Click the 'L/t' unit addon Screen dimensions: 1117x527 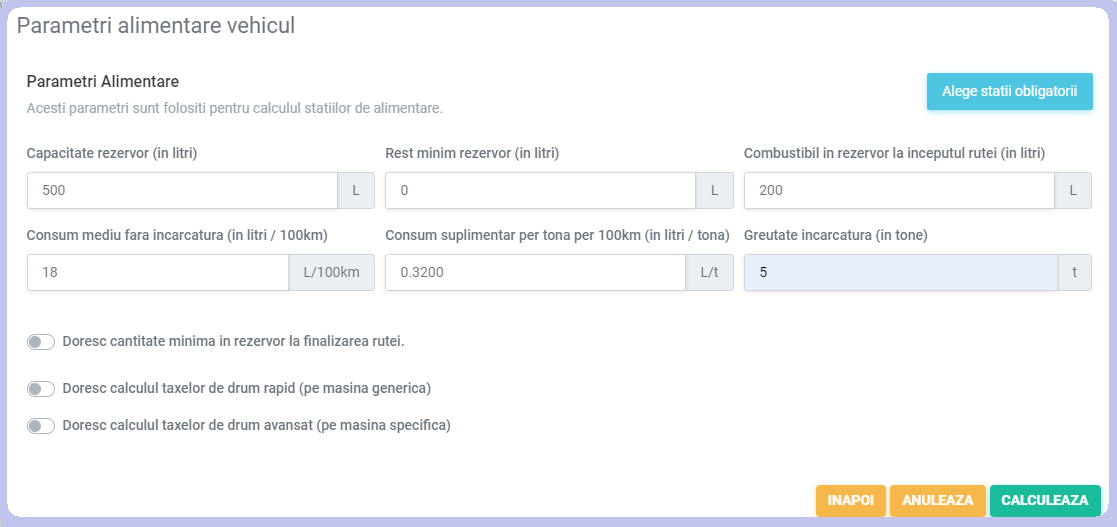(709, 272)
